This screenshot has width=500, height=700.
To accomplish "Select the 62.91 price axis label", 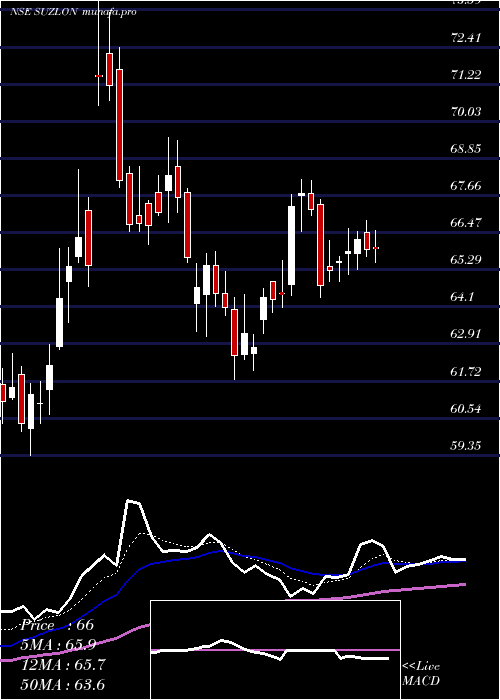I will pyautogui.click(x=466, y=333).
